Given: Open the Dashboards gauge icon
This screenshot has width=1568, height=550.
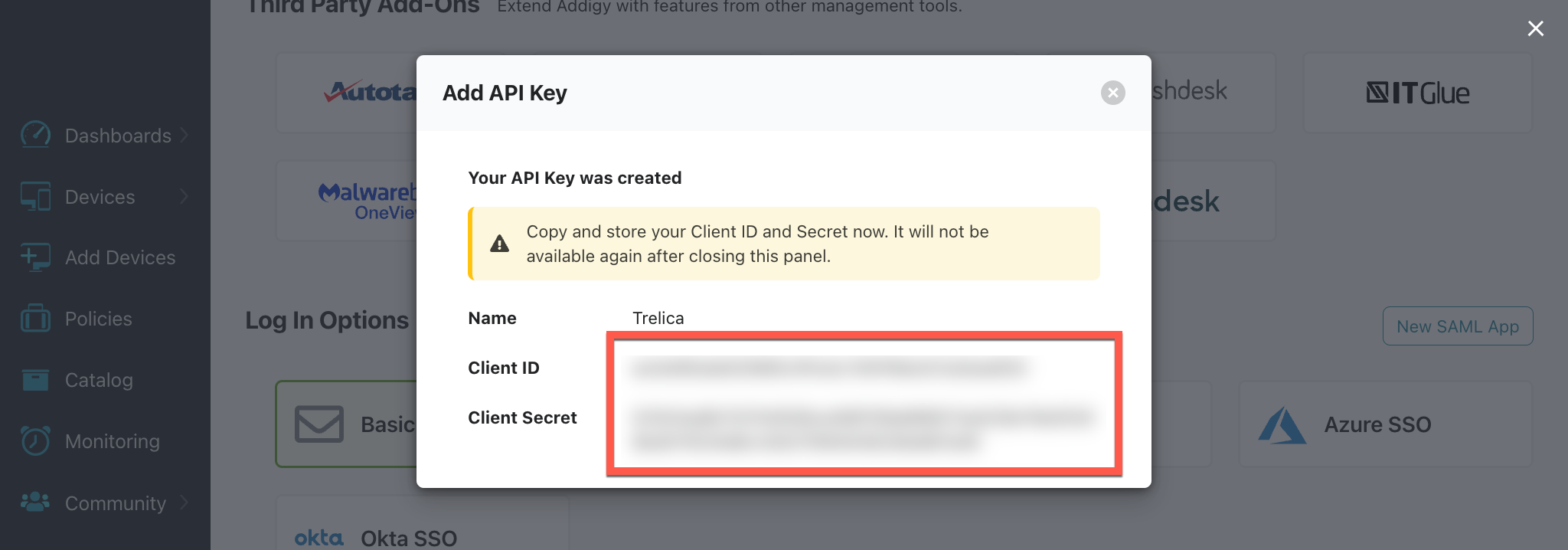Looking at the screenshot, I should pyautogui.click(x=35, y=135).
